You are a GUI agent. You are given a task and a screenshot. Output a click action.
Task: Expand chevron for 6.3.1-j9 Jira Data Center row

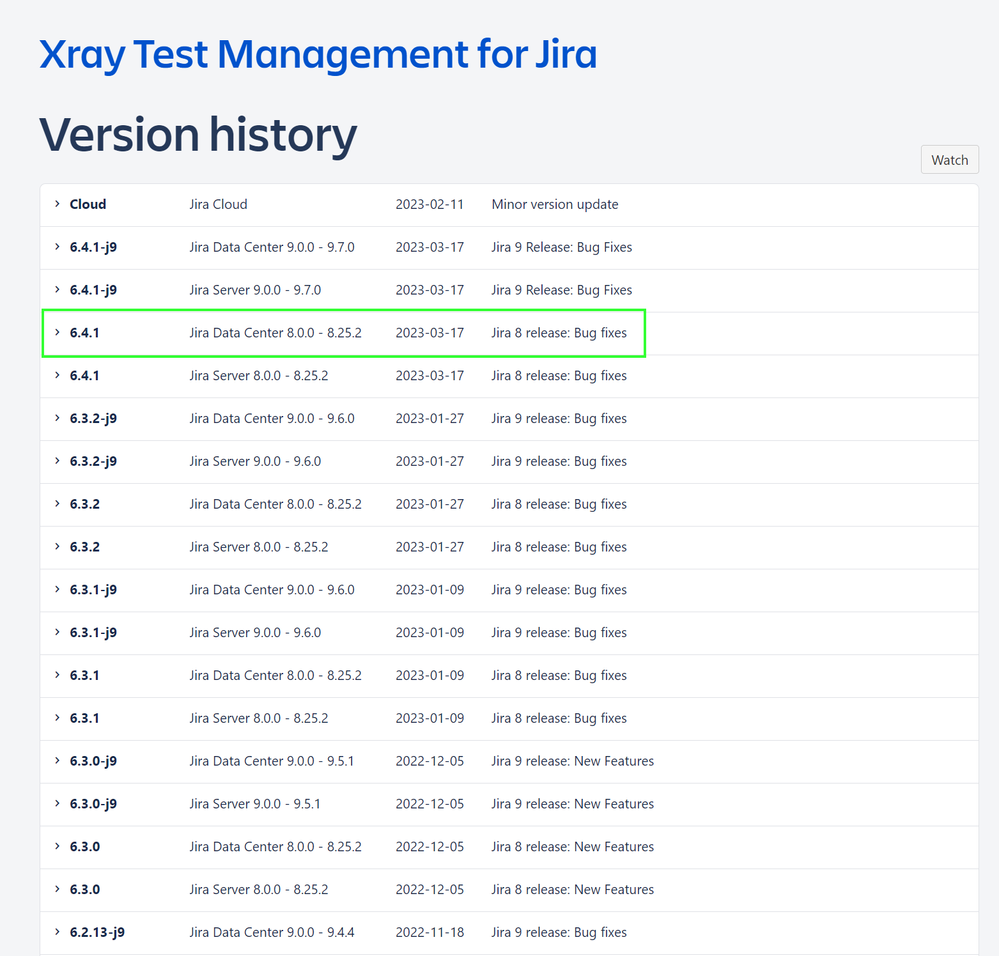pos(57,589)
